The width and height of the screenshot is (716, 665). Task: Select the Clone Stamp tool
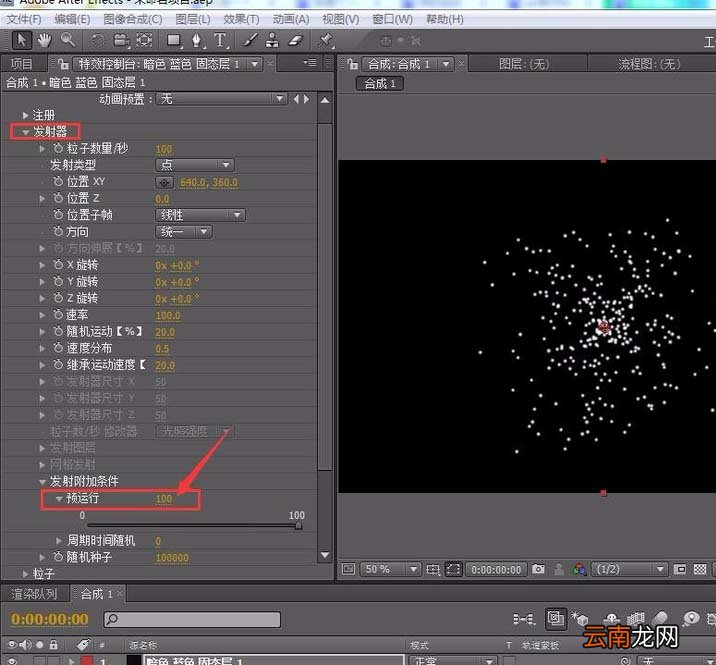coord(272,40)
